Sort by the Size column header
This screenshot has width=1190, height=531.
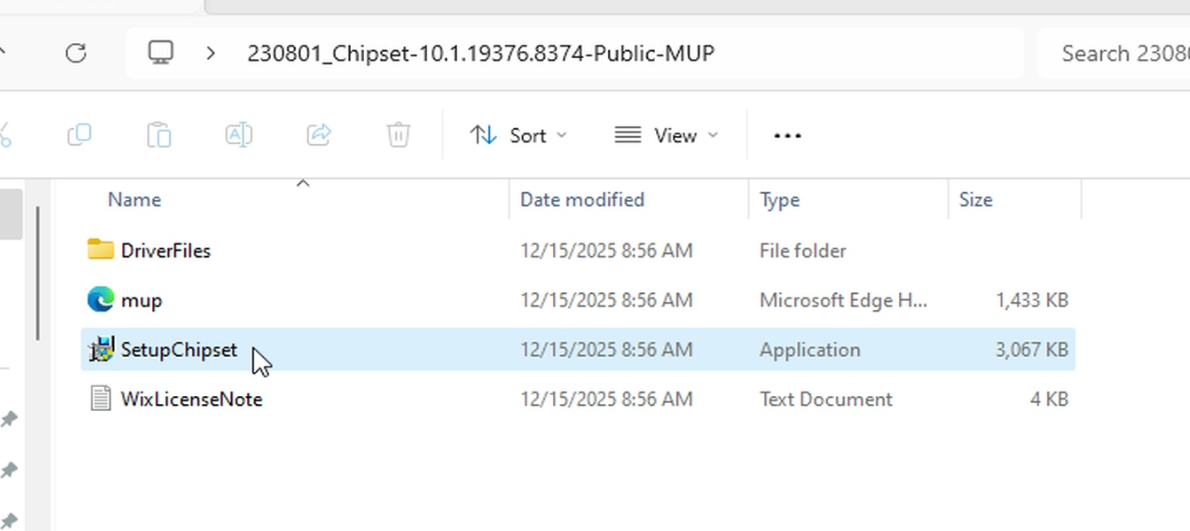pos(975,200)
